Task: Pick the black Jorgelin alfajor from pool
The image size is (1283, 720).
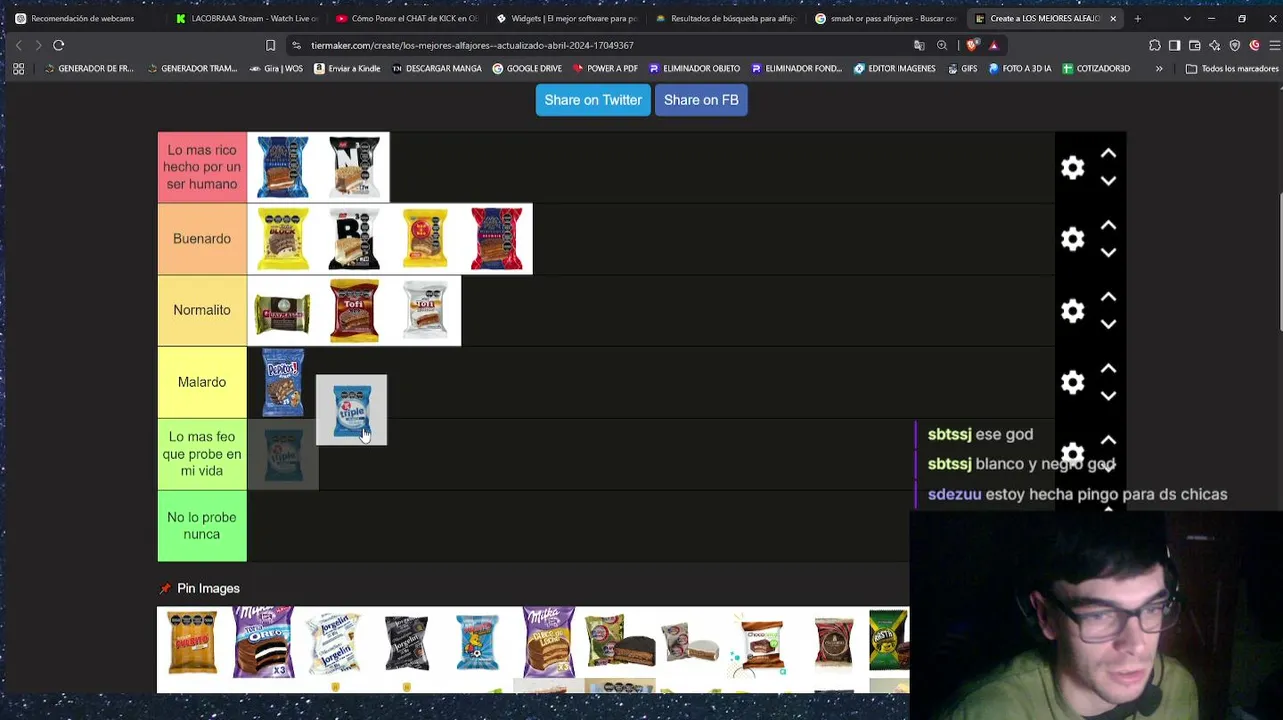Action: (406, 641)
